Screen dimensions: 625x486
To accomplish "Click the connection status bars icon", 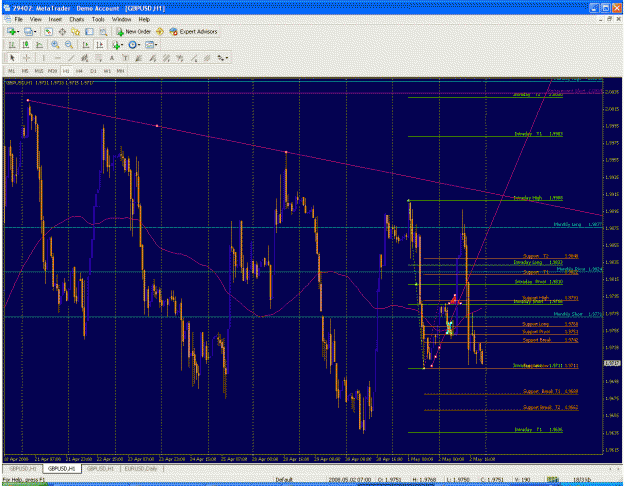I will (552, 479).
